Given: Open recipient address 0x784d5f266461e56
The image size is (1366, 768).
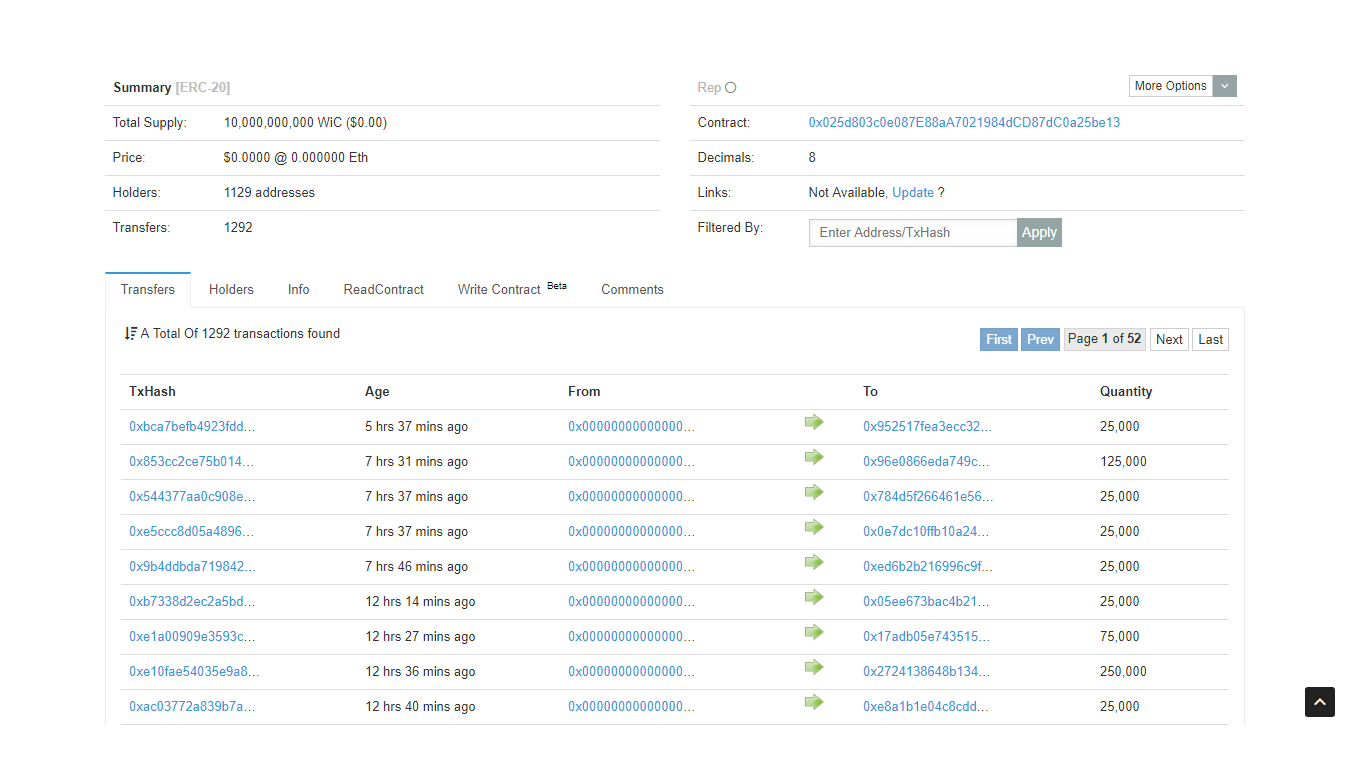Looking at the screenshot, I should [x=928, y=497].
